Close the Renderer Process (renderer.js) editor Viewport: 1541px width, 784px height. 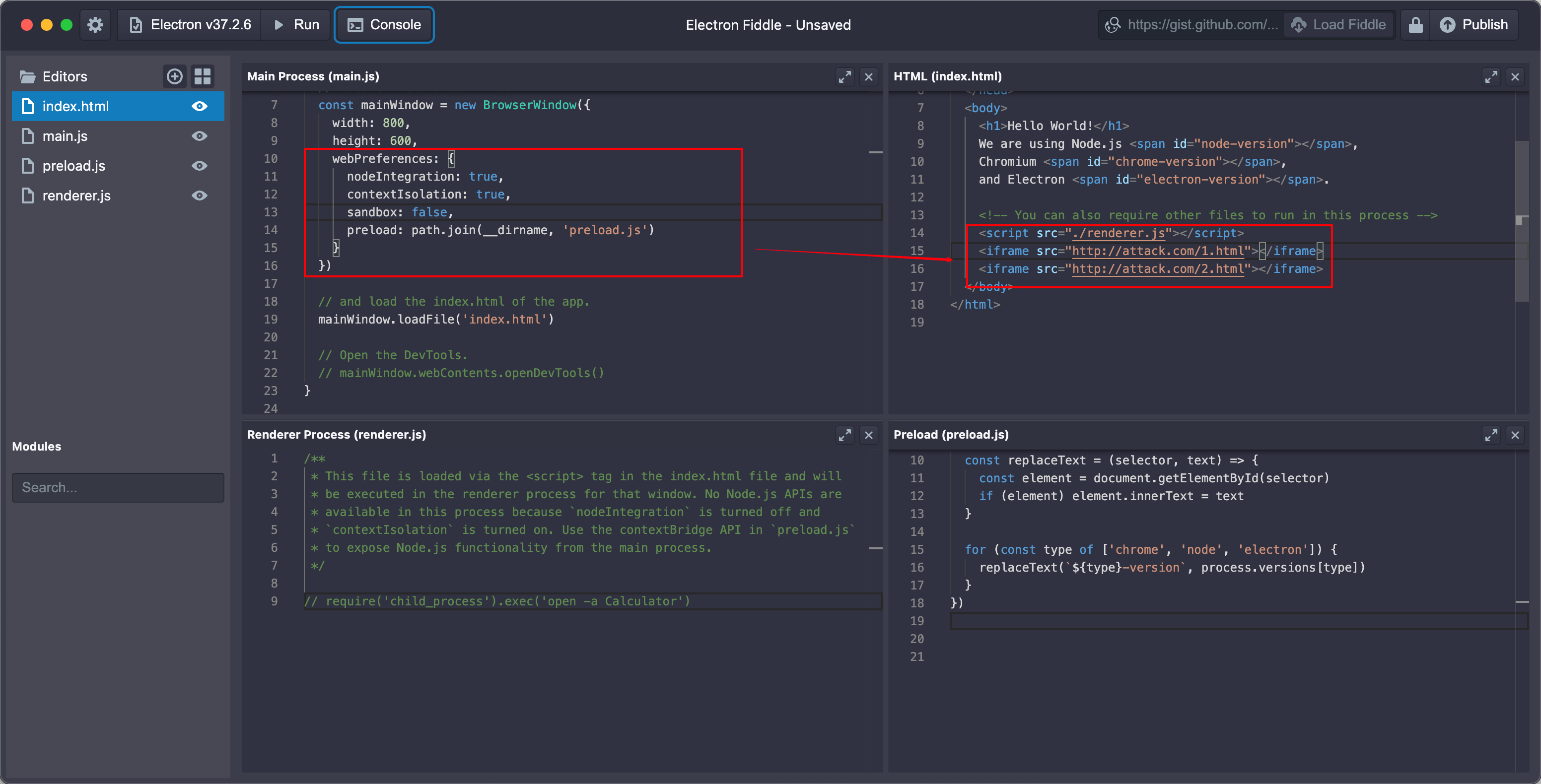point(869,435)
